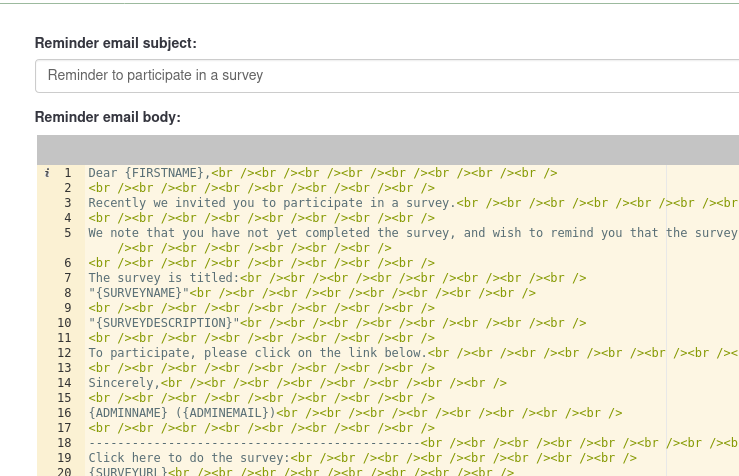Click the '{ADMINNAME} ({ADMINEMAIL})' text
The height and width of the screenshot is (476, 739).
(x=182, y=413)
